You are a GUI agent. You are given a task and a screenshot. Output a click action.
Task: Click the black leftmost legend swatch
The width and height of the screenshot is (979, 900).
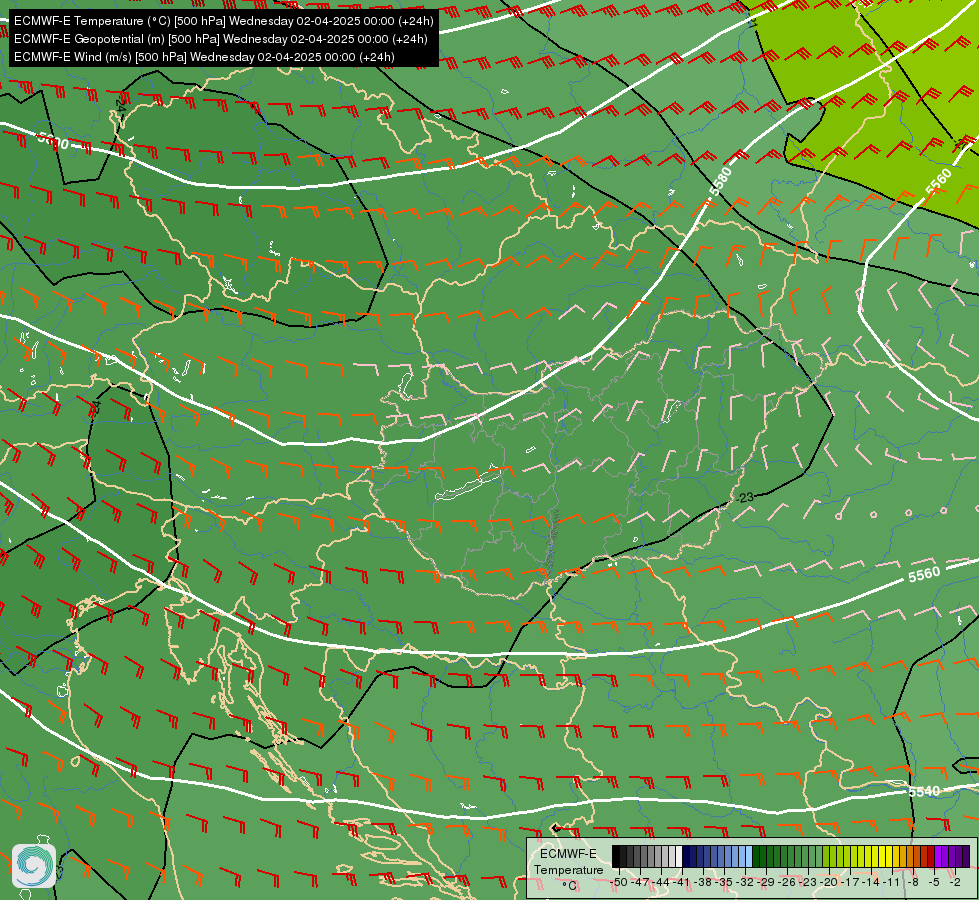point(616,856)
